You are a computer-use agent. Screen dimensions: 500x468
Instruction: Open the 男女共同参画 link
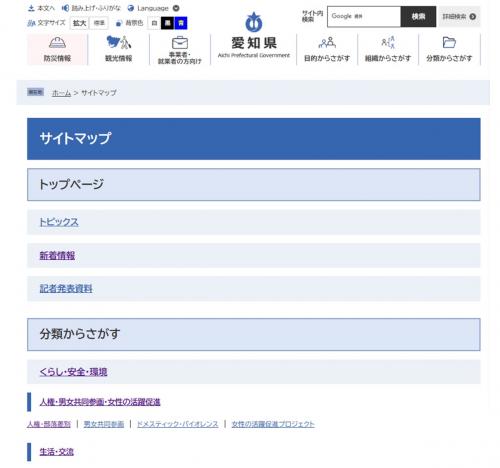(x=104, y=424)
